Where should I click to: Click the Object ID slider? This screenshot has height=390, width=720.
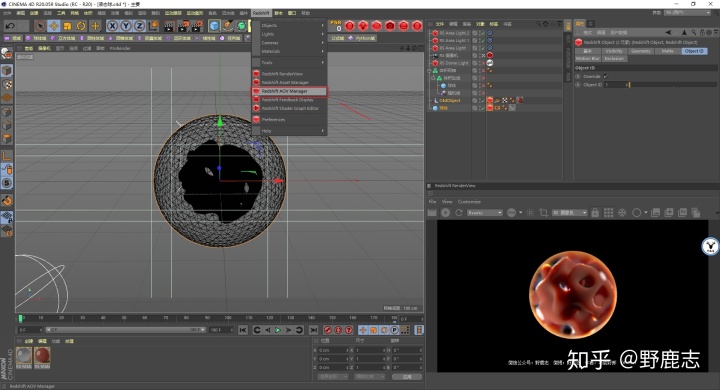pyautogui.click(x=673, y=85)
